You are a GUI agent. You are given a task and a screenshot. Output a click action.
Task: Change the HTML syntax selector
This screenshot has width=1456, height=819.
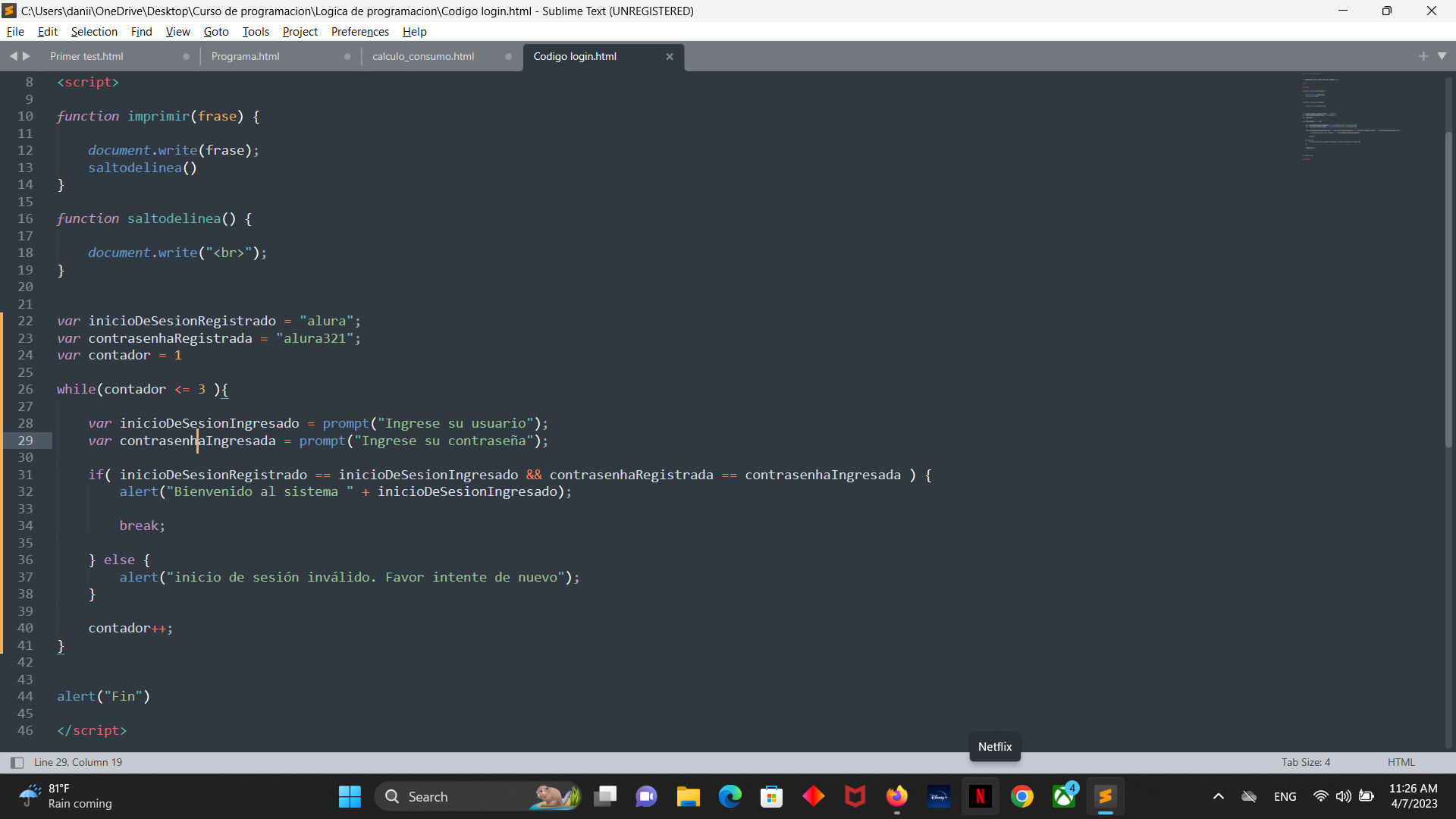[1401, 763]
